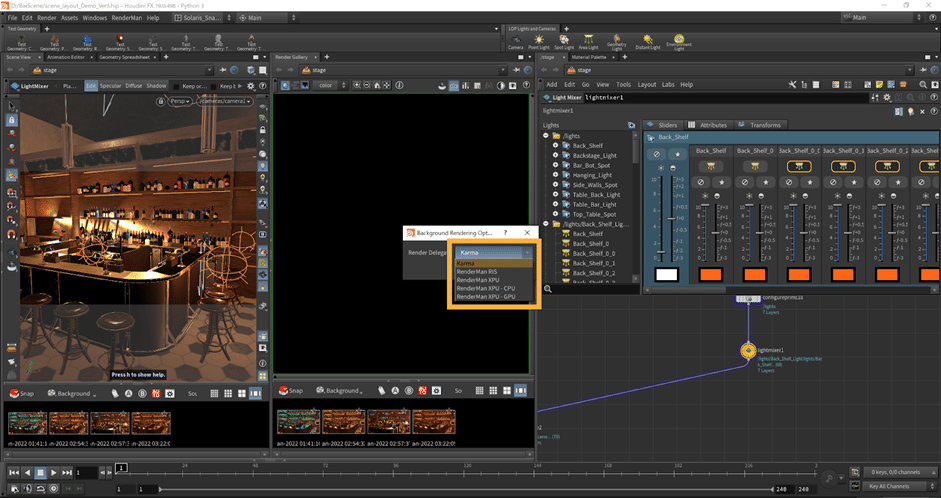This screenshot has height=498, width=941.
Task: Open the RenderMan menu
Action: point(128,17)
